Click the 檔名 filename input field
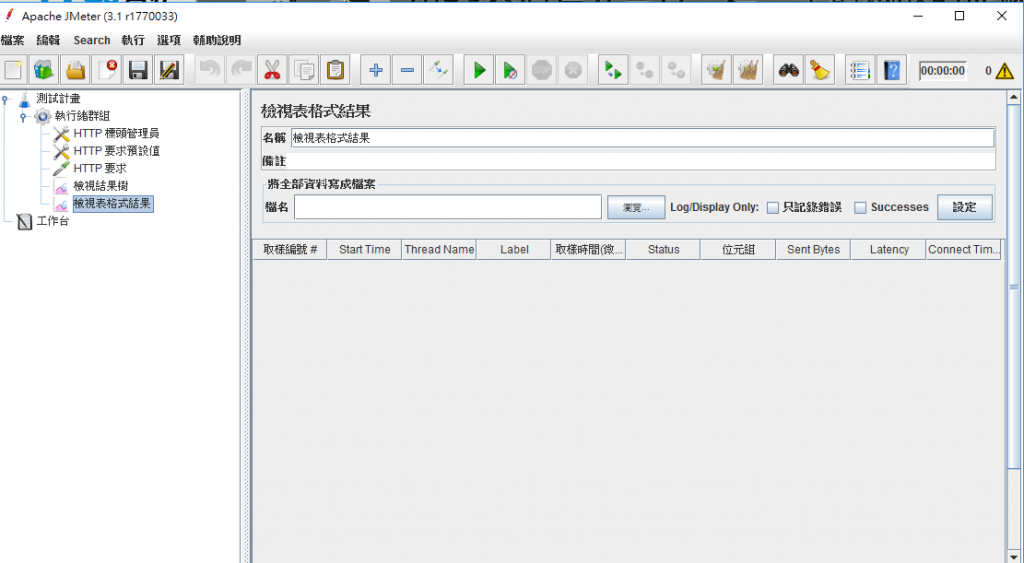 pyautogui.click(x=448, y=207)
